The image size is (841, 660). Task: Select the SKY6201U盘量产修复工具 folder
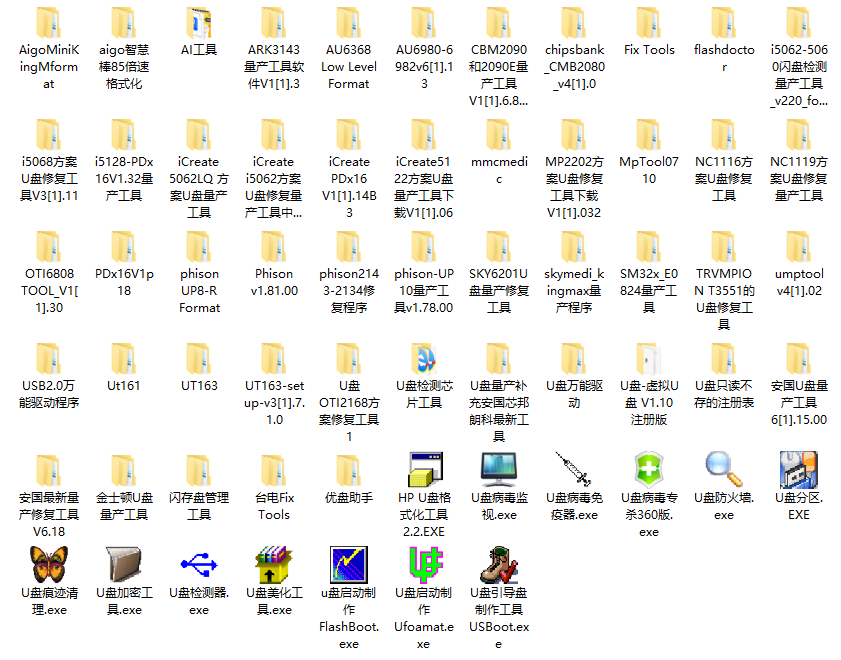click(499, 247)
